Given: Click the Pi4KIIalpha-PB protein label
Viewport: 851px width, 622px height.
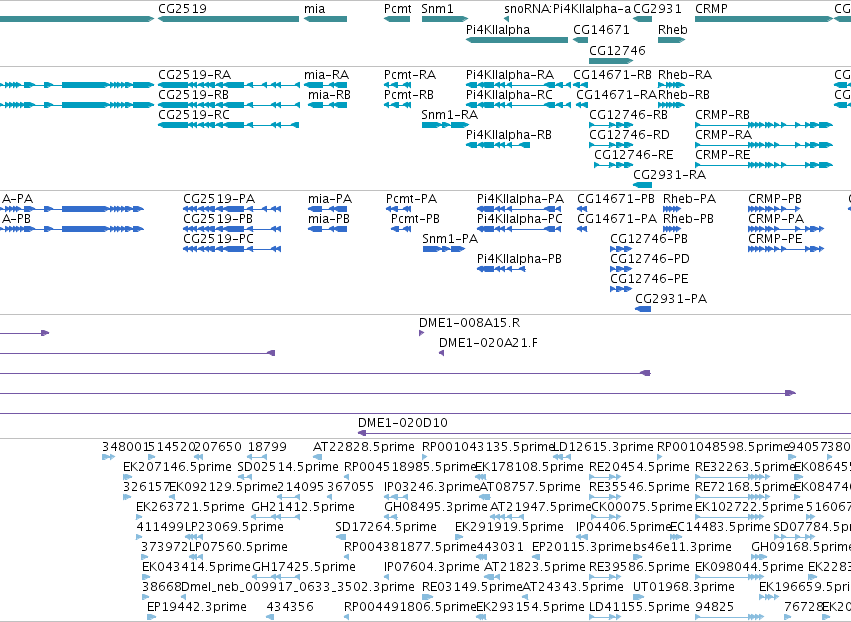Looking at the screenshot, I should tap(519, 259).
